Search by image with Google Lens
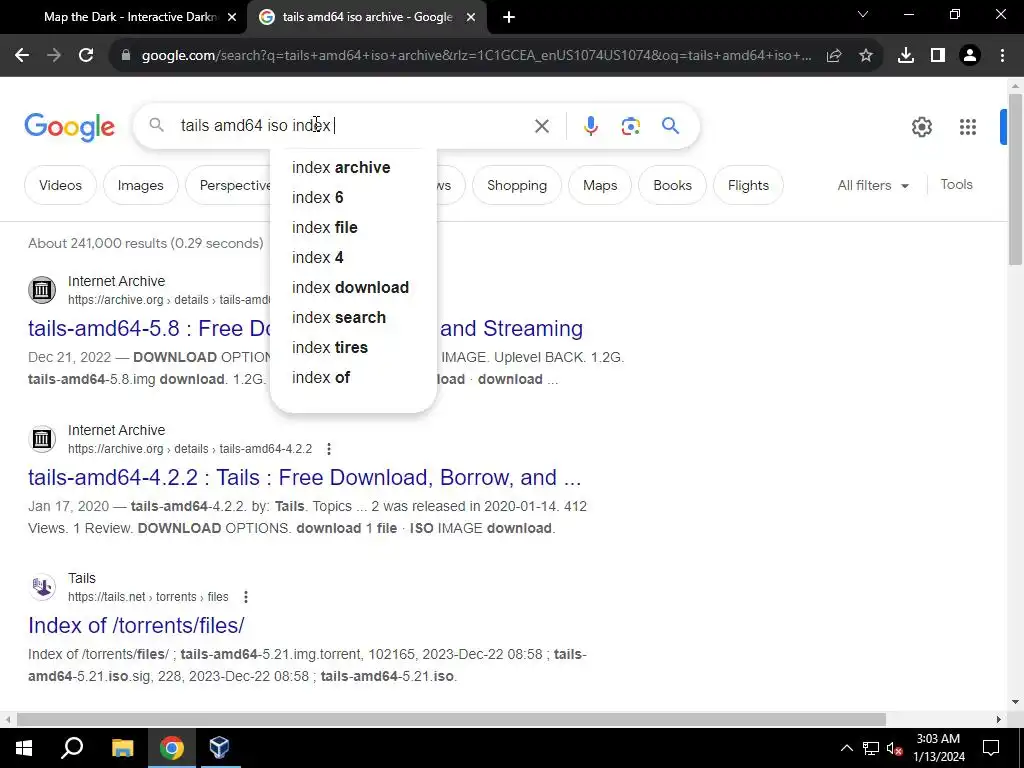This screenshot has height=768, width=1024. (x=630, y=126)
